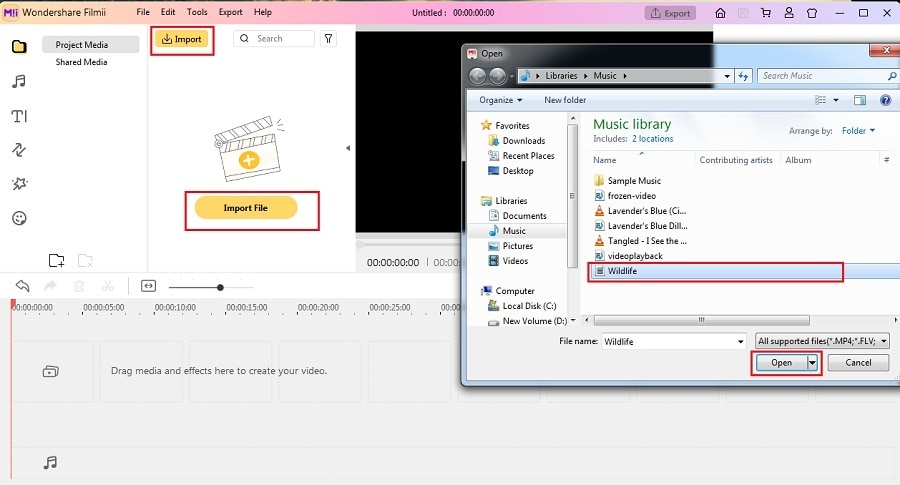Open the Audio music-note sidebar icon
900x485 pixels.
pyautogui.click(x=19, y=82)
